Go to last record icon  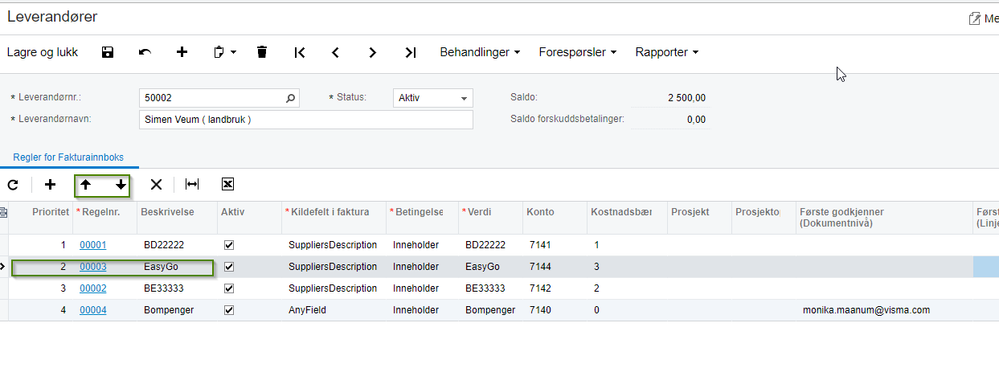pos(410,52)
